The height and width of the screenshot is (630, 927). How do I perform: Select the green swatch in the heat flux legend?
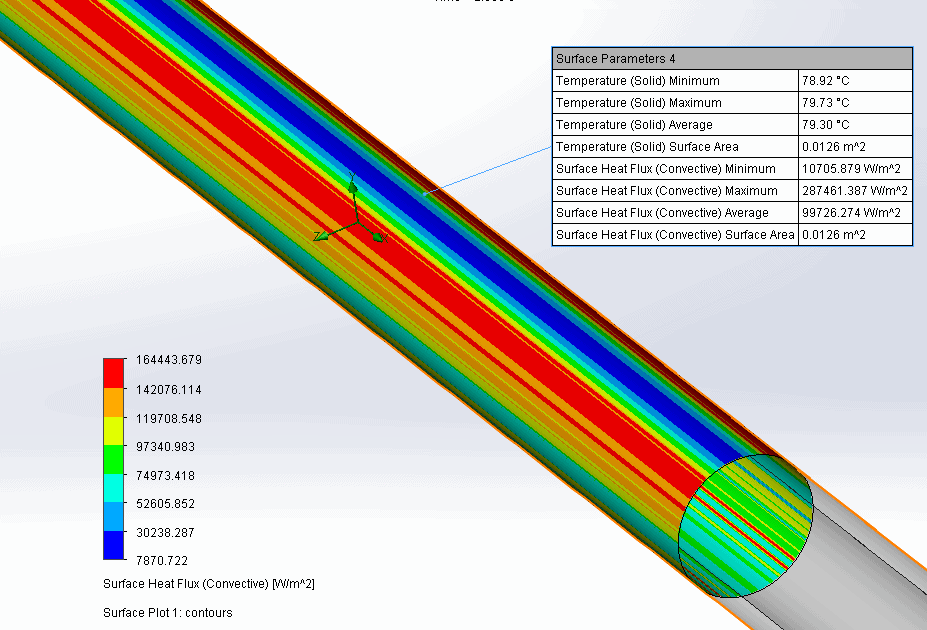114,459
